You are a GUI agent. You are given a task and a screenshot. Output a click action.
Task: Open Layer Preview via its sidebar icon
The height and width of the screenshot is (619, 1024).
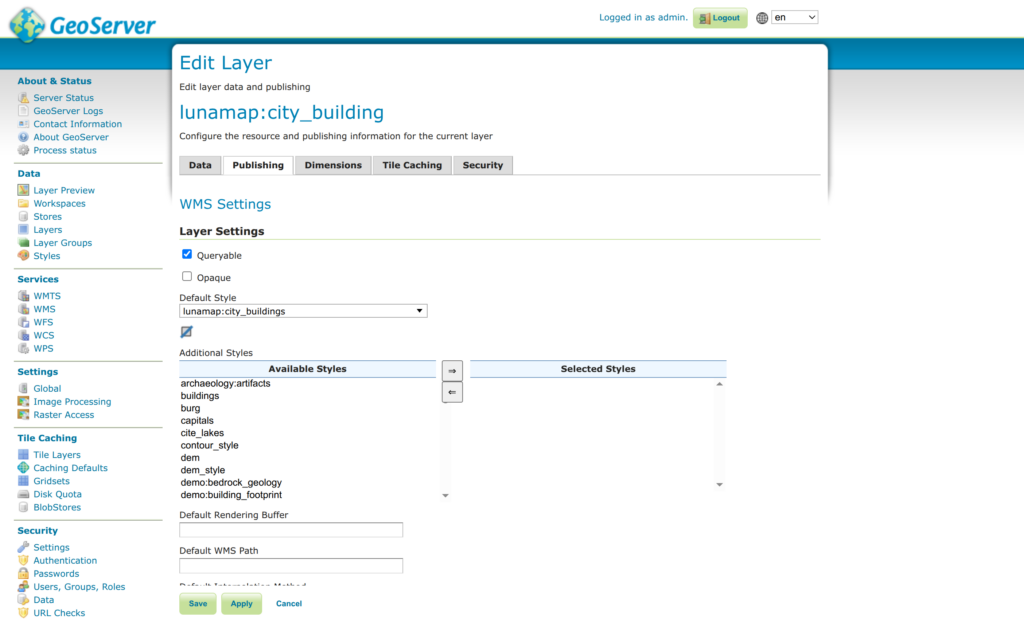coord(23,190)
